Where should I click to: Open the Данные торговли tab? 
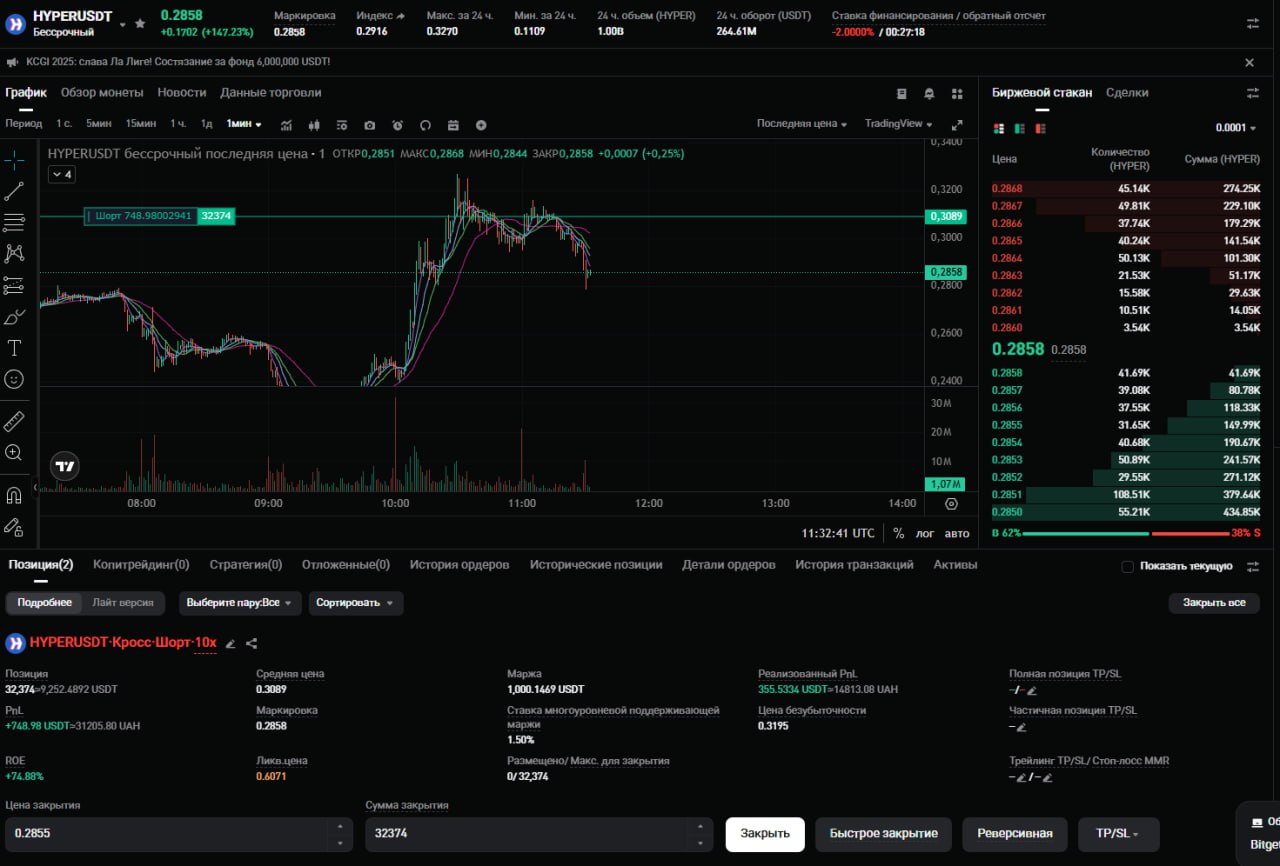tap(271, 92)
